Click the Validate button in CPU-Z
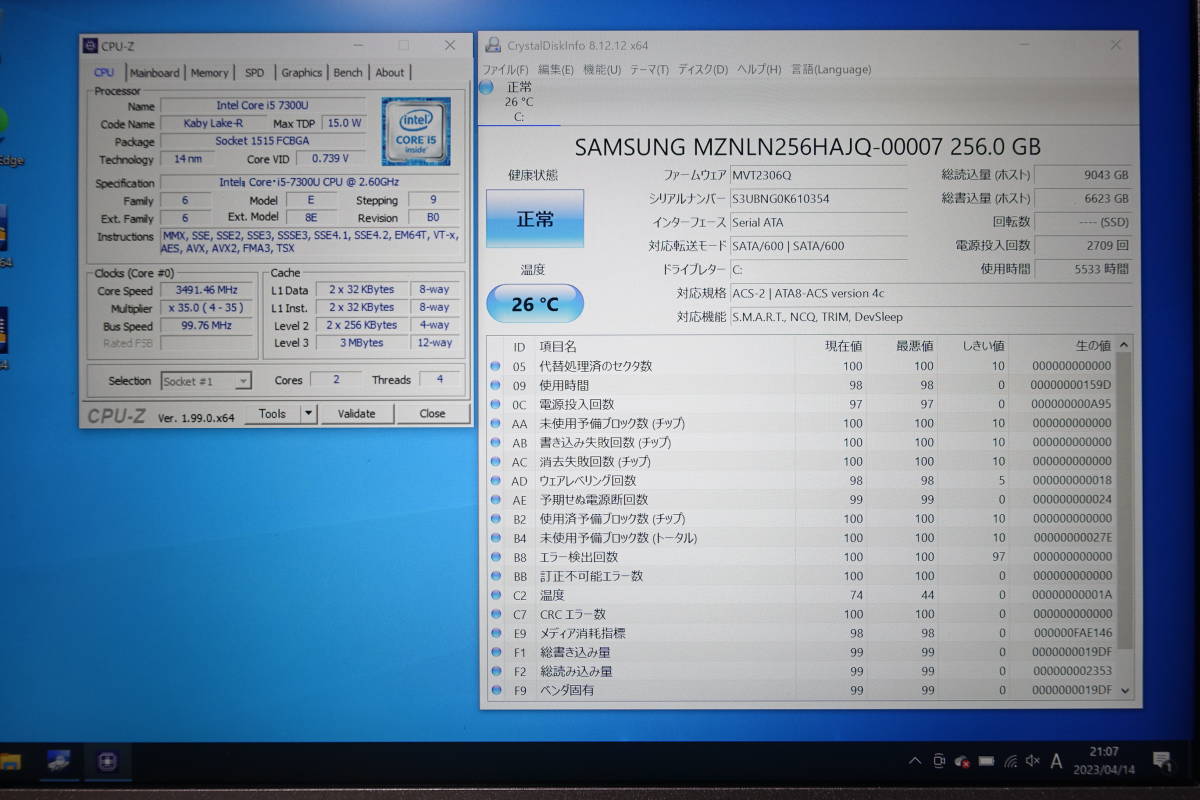Screen dimensions: 1200x800 (x=357, y=413)
